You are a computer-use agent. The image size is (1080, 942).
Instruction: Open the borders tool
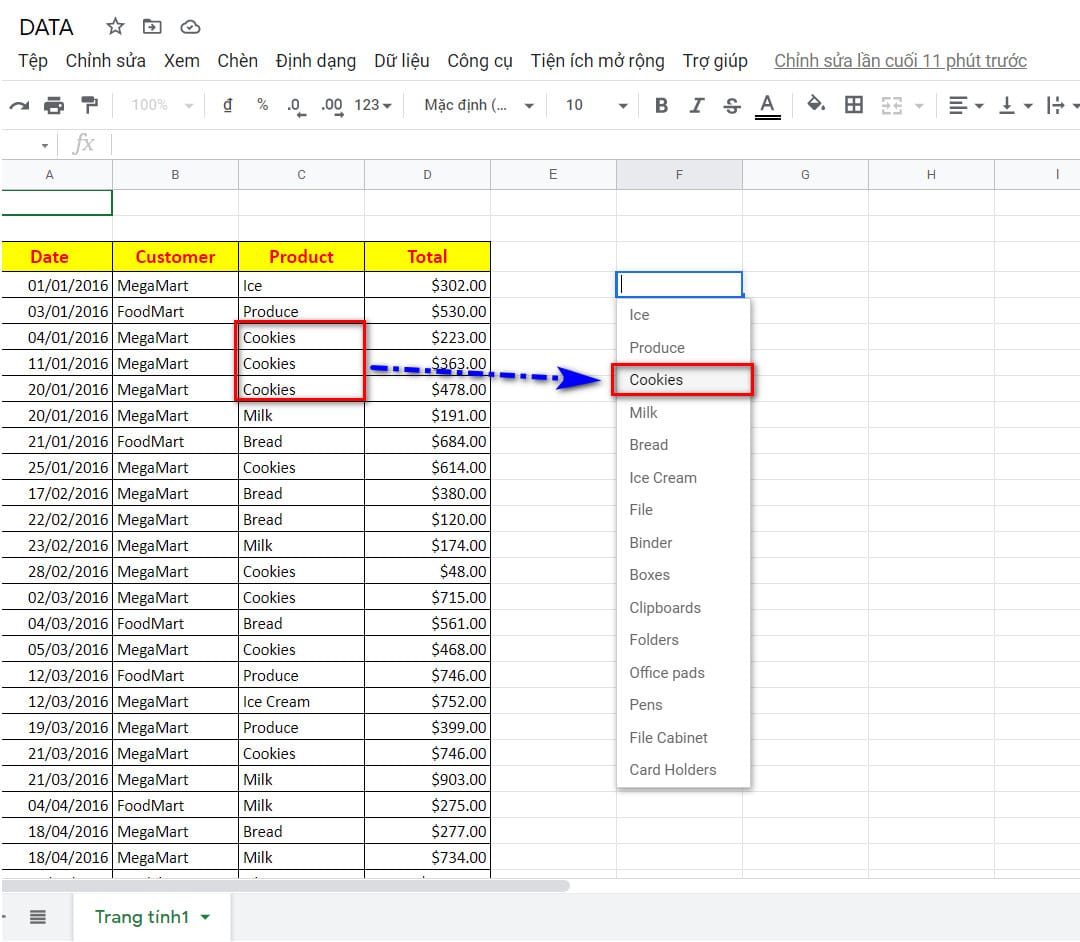[854, 105]
